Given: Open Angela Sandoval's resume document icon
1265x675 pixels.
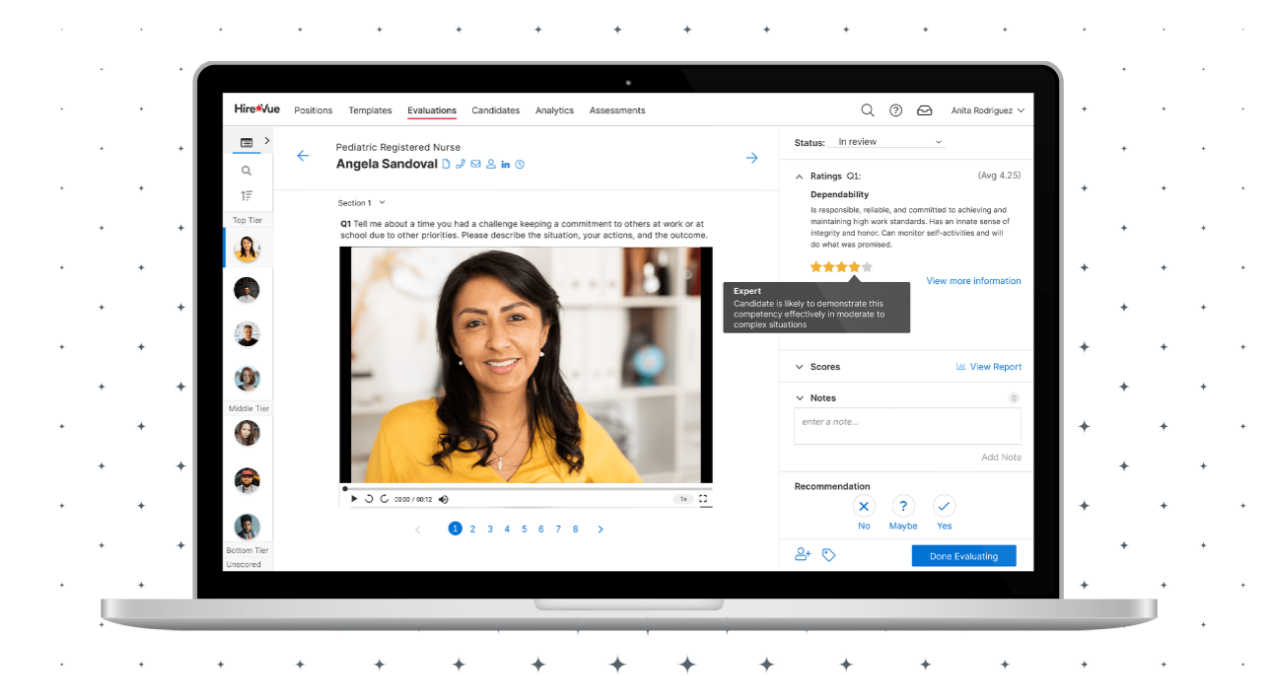Looking at the screenshot, I should (446, 164).
